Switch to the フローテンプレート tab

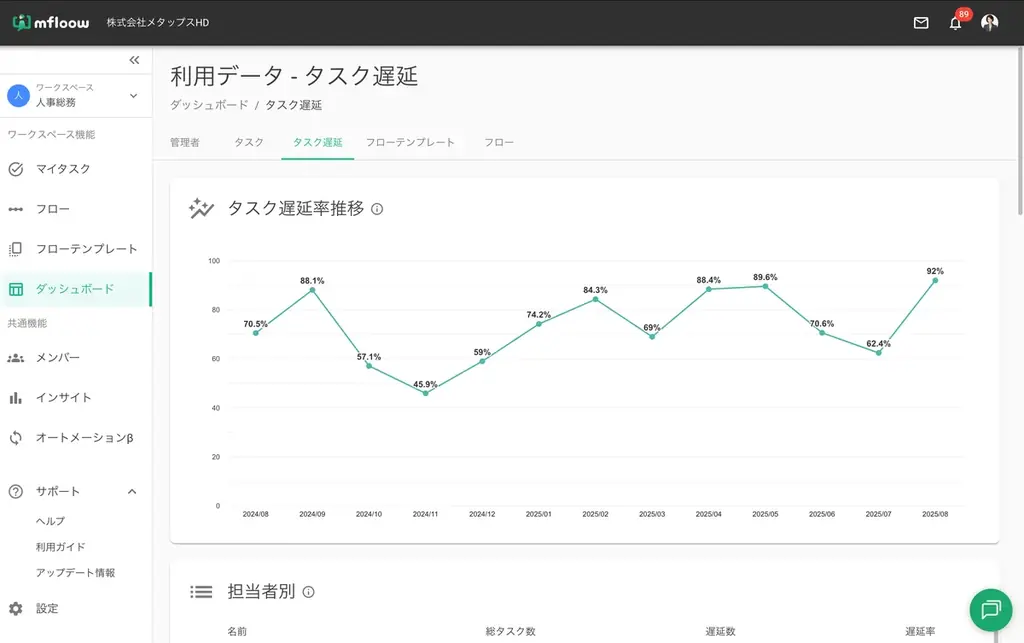(410, 143)
